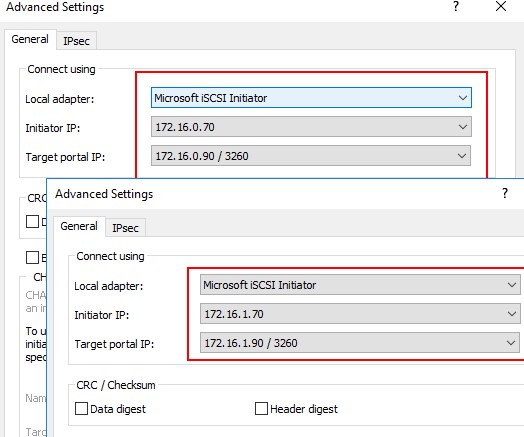Viewport: 524px width, 437px height.
Task: Select General tab in back window
Action: [30, 39]
